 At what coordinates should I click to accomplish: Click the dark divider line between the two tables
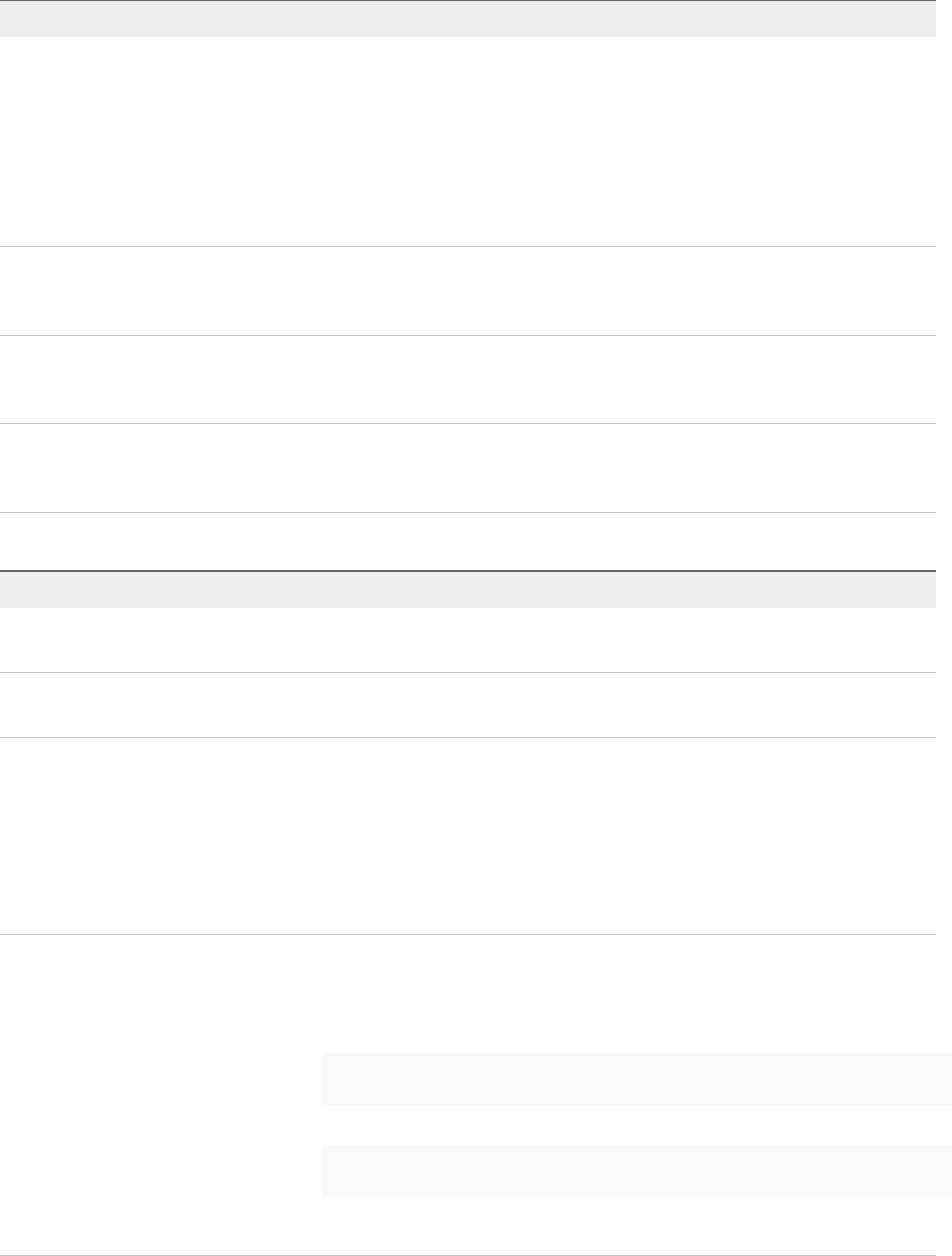[468, 570]
